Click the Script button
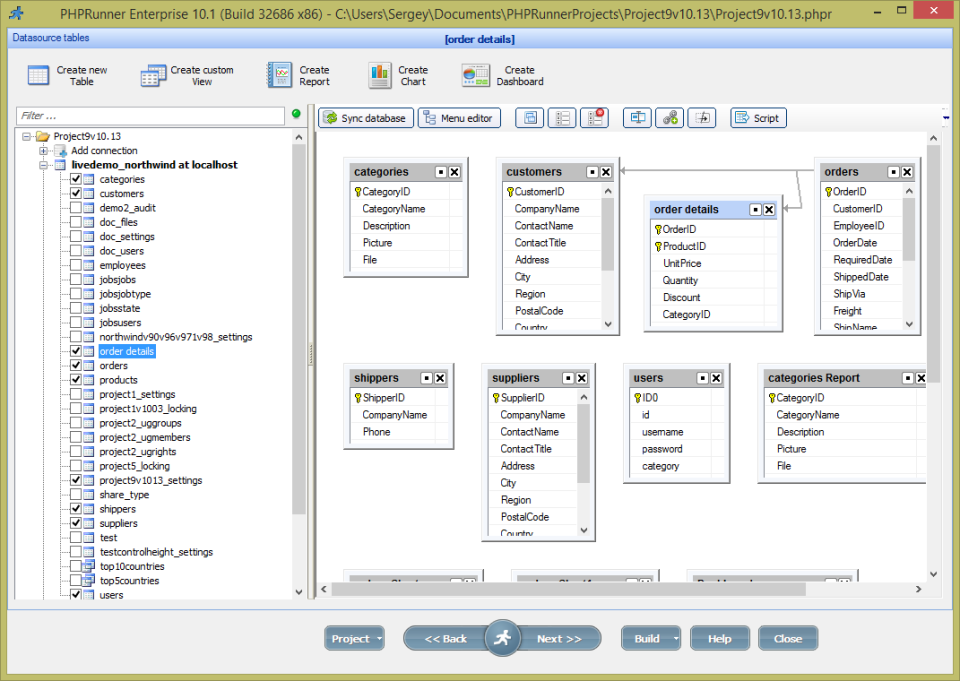This screenshot has height=681, width=960. (758, 118)
